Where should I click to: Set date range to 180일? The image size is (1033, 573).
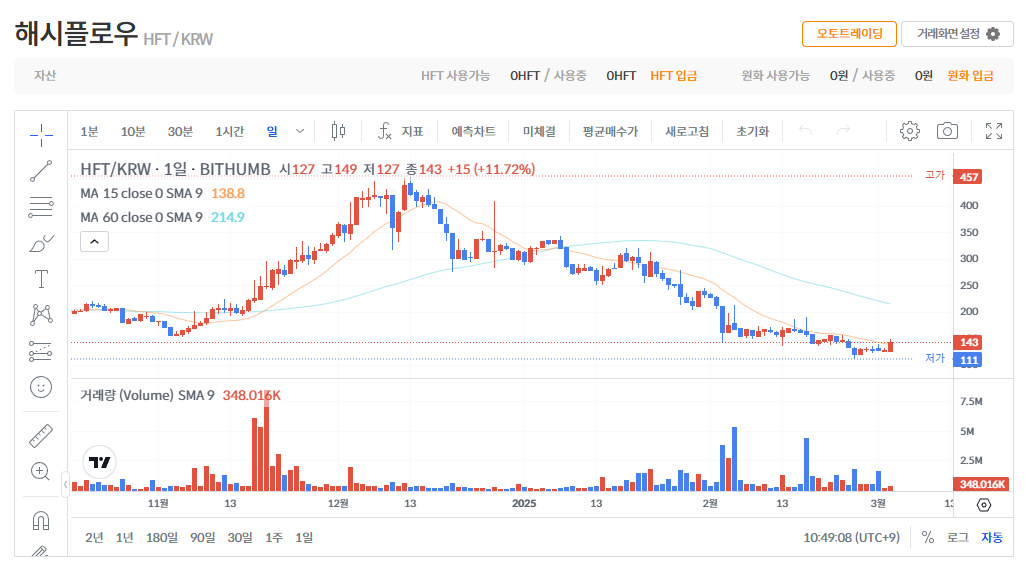[x=161, y=537]
